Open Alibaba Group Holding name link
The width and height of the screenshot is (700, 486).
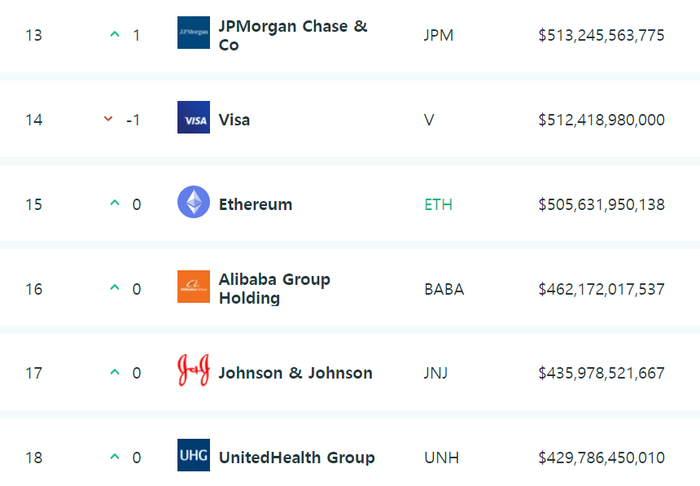tap(275, 289)
